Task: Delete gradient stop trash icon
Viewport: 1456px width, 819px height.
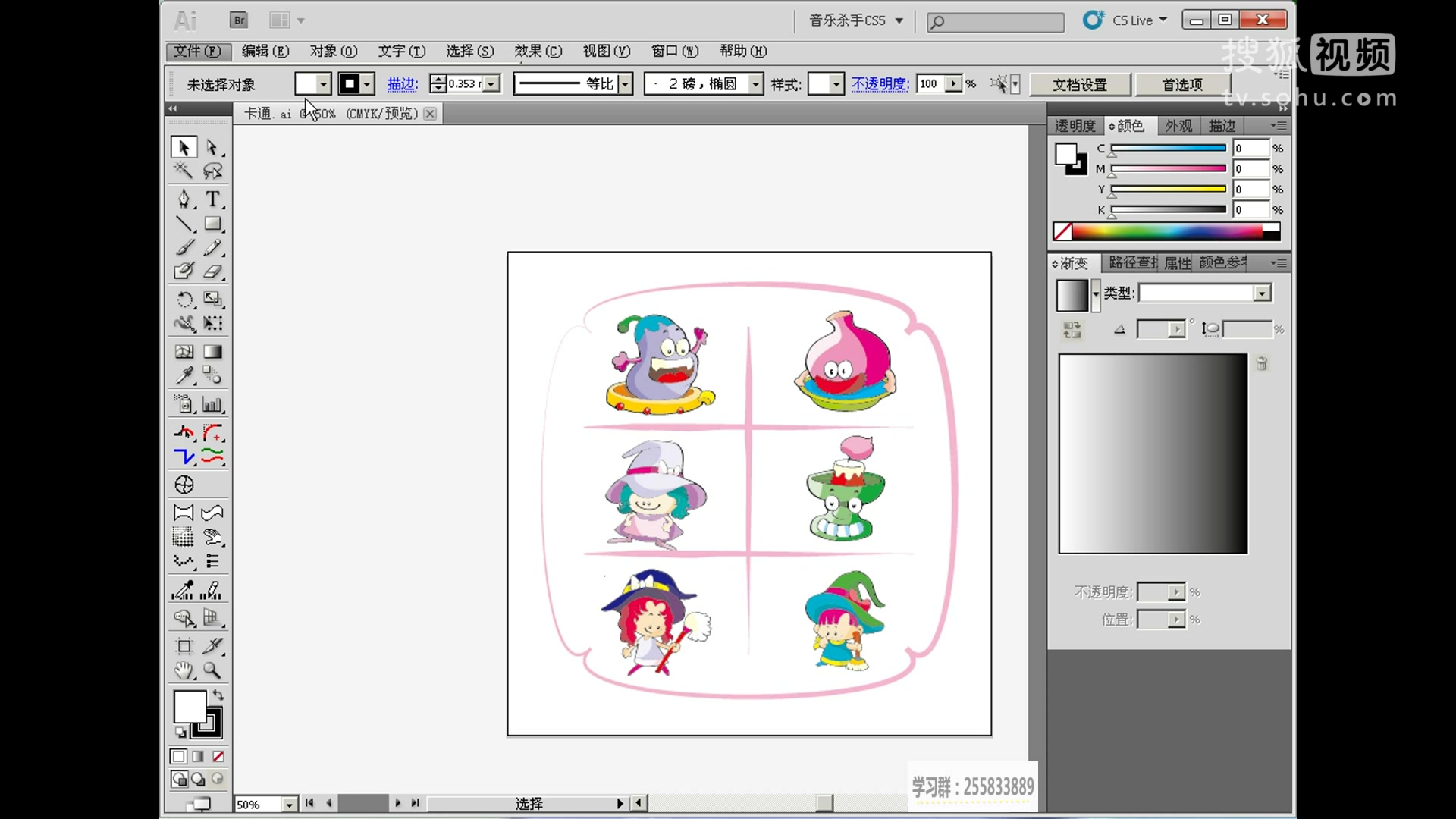Action: point(1262,364)
